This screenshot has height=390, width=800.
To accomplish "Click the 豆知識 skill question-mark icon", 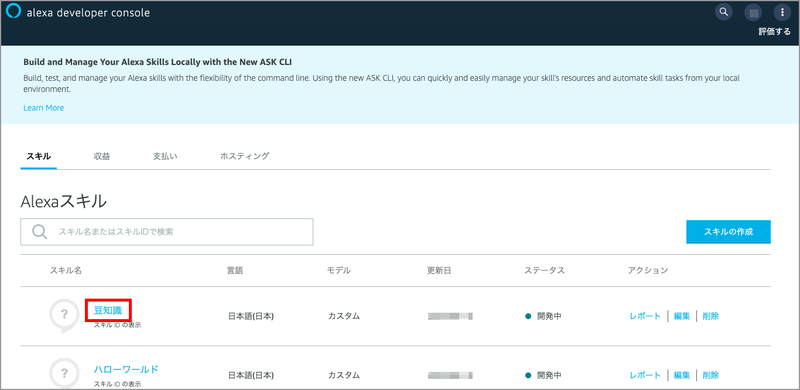I will 64,314.
